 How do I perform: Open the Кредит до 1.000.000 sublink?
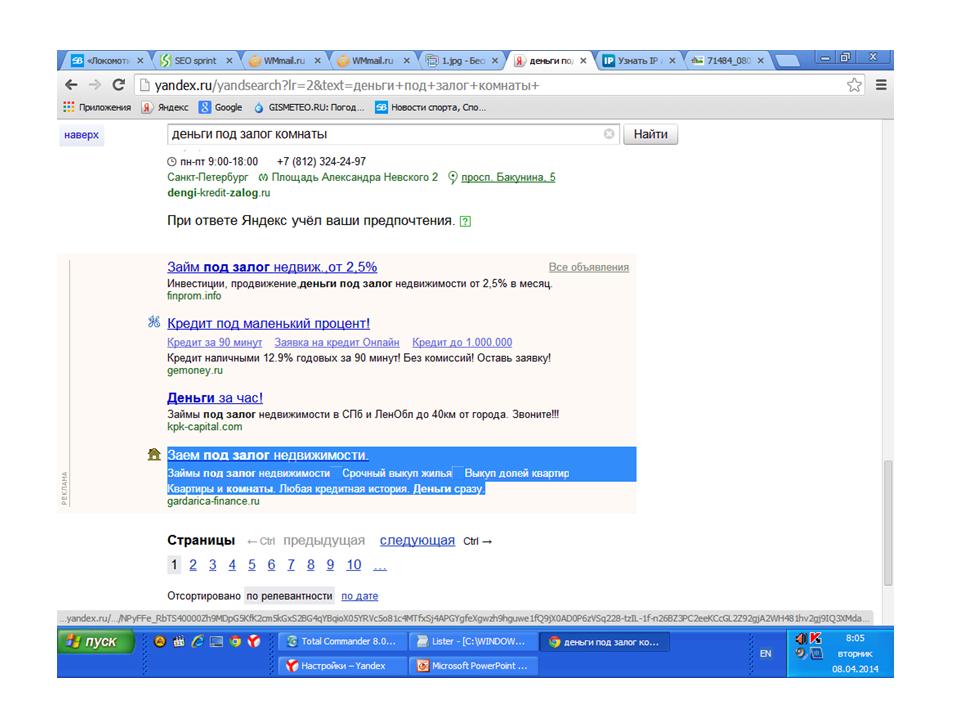pos(462,343)
